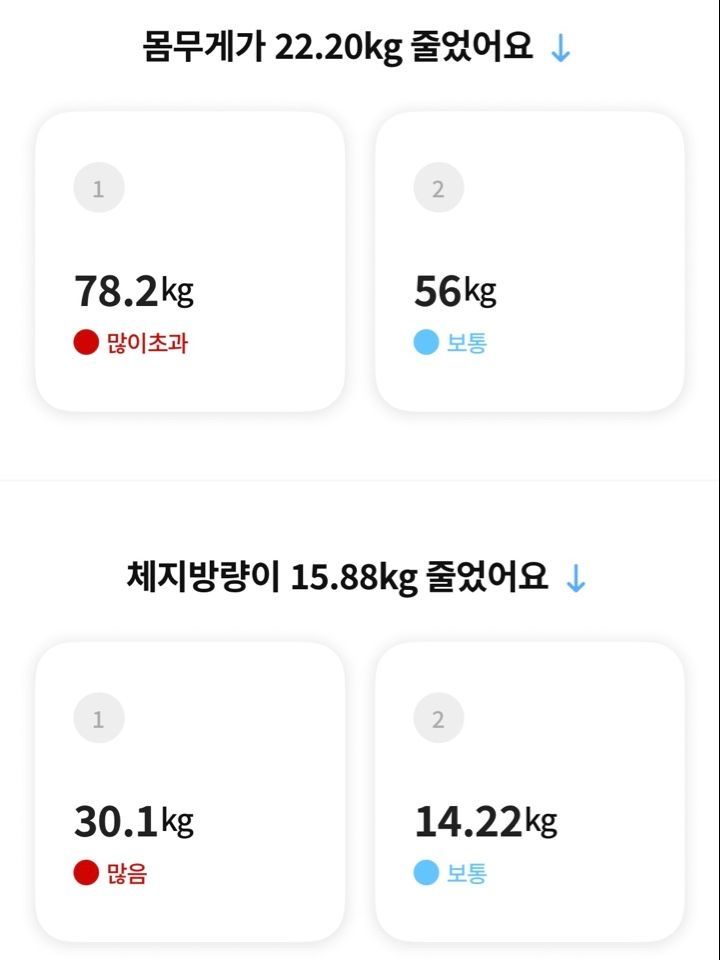Select the 많이초과 status label
The height and width of the screenshot is (960, 720).
[x=147, y=342]
